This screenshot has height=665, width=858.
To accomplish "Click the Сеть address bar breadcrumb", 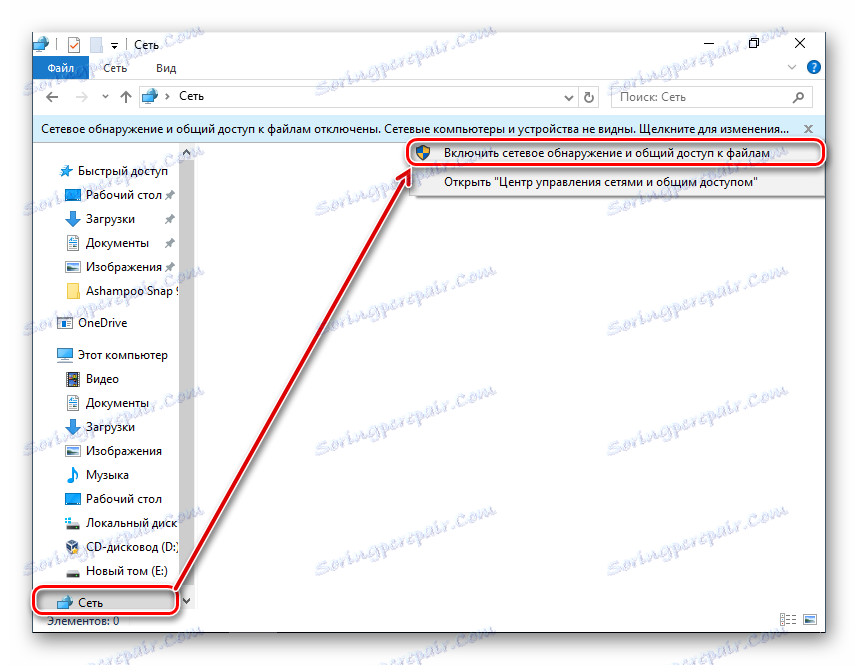I will [192, 96].
